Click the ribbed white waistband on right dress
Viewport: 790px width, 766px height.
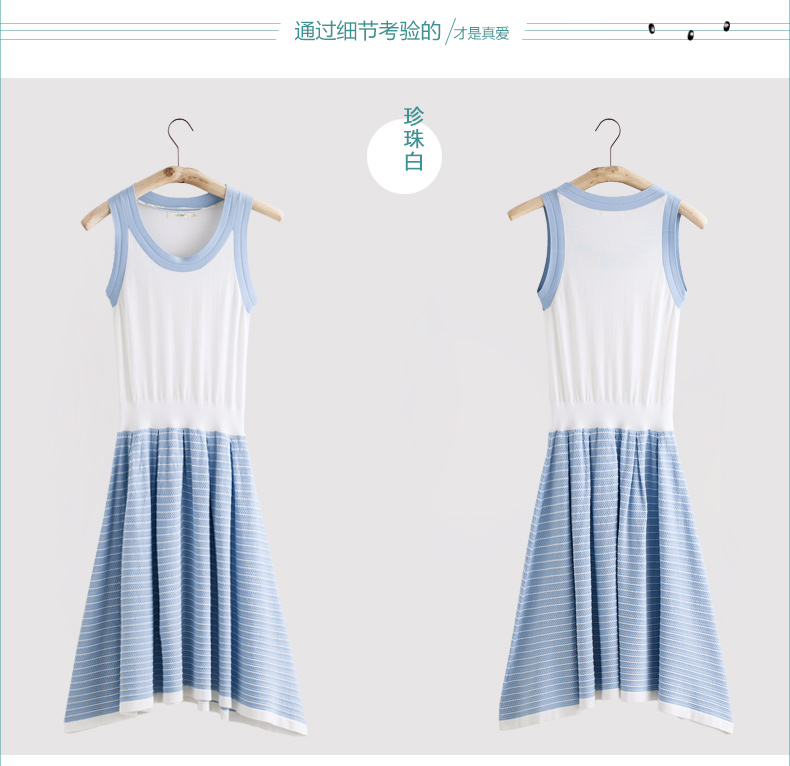pyautogui.click(x=610, y=411)
